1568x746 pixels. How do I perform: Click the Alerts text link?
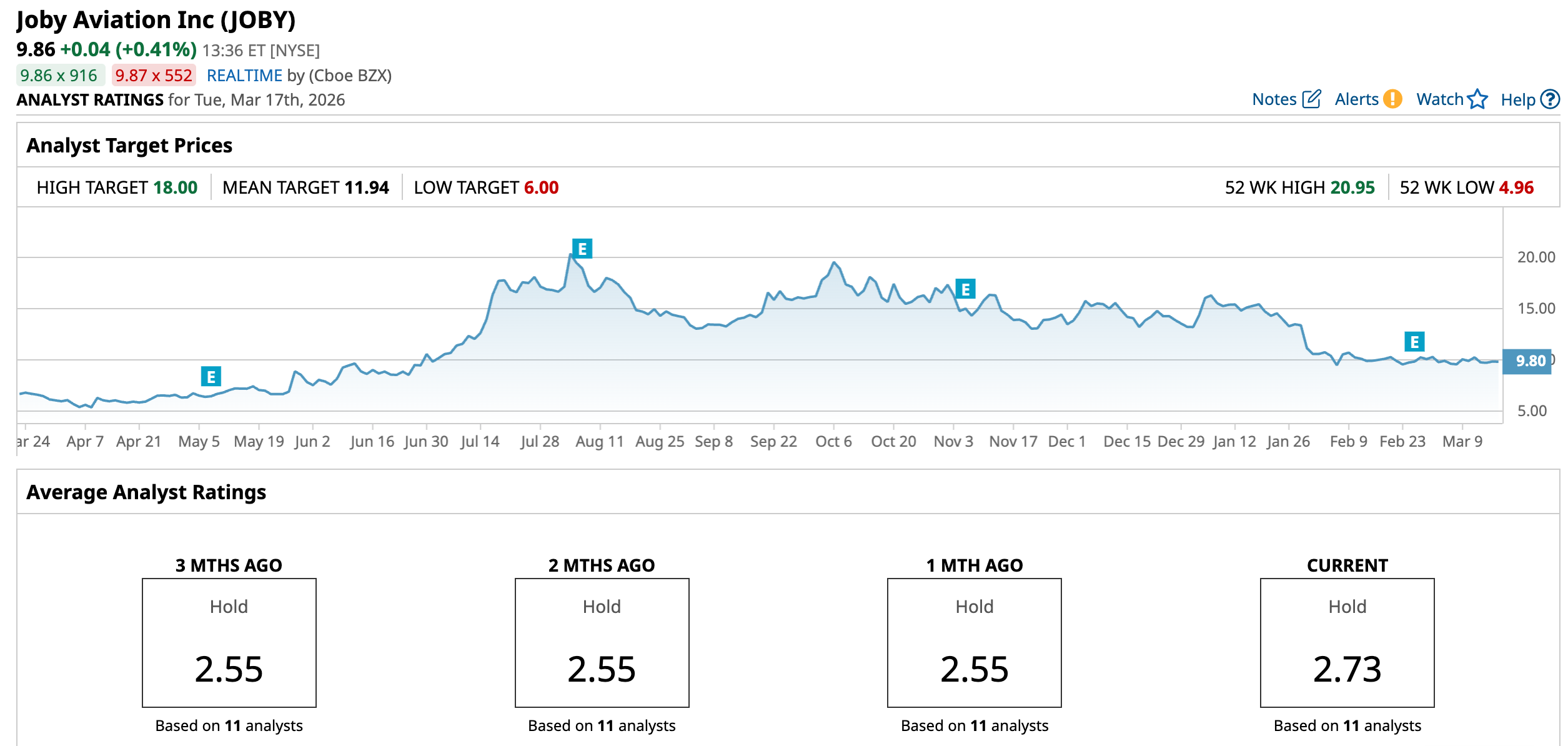[1356, 99]
